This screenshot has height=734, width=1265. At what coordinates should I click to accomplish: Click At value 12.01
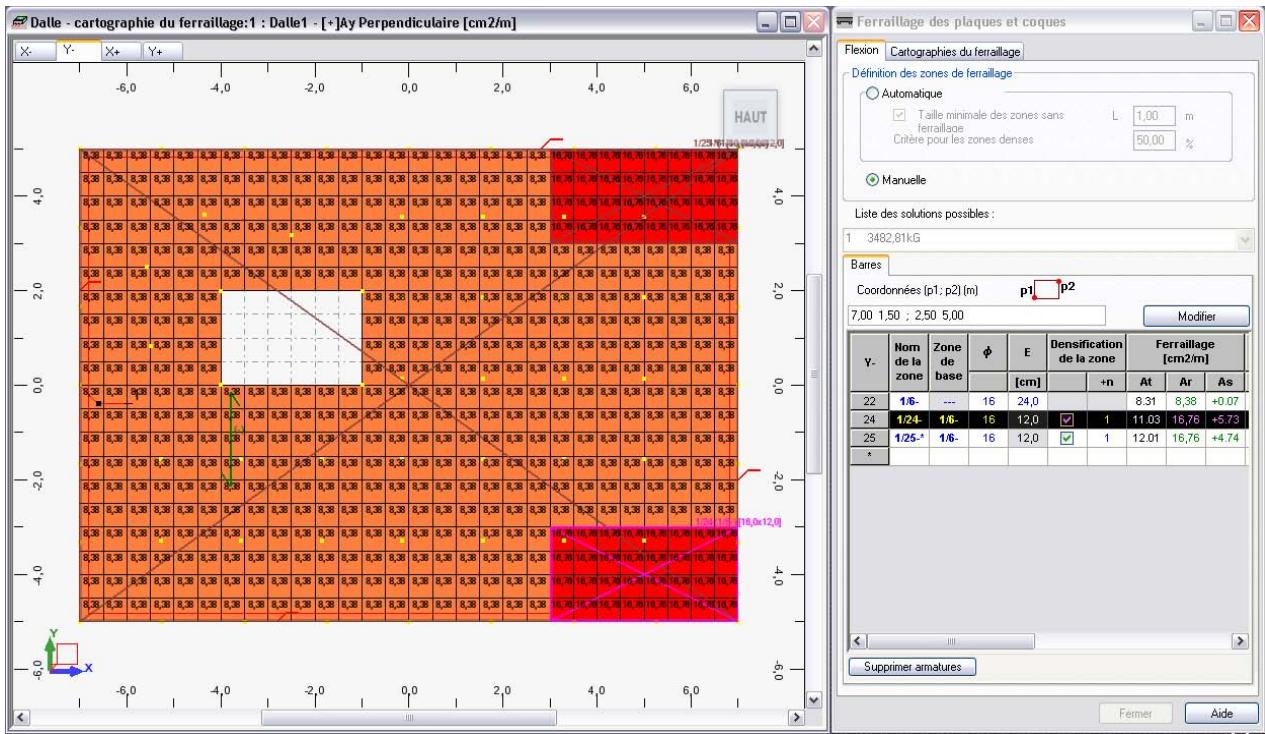1145,438
